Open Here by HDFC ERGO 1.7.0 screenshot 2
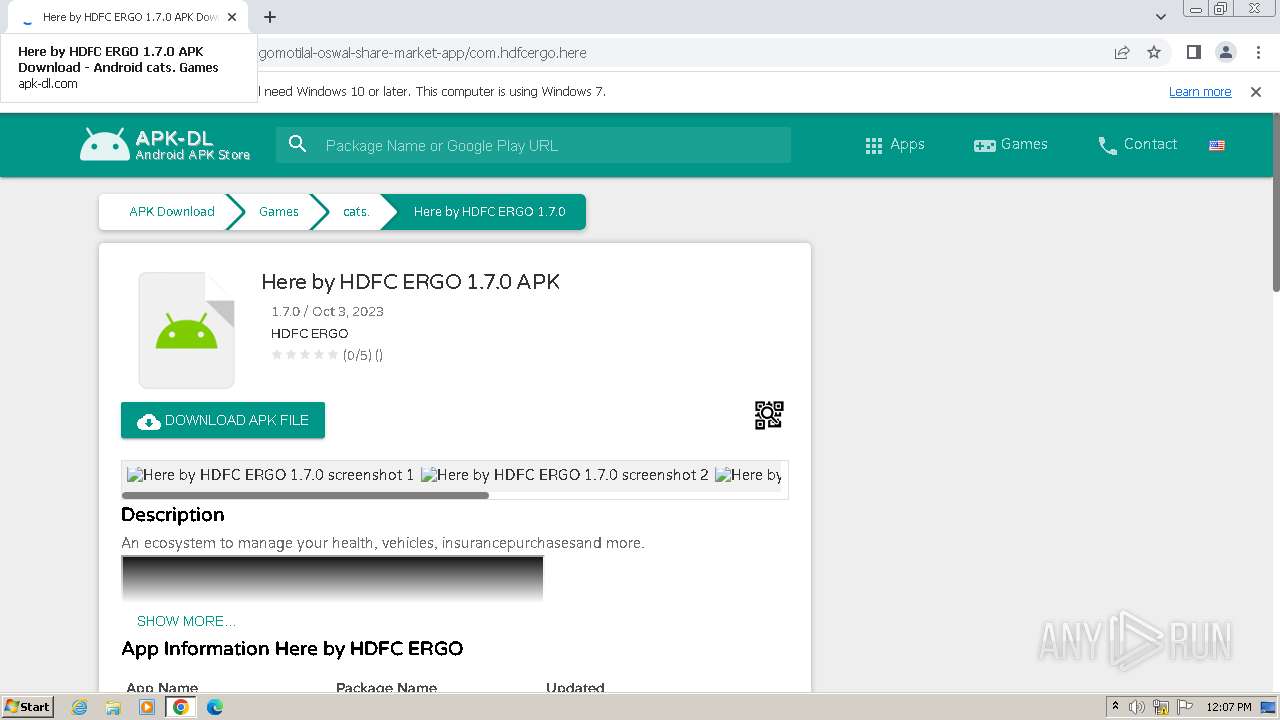The height and width of the screenshot is (720, 1280). pos(564,475)
